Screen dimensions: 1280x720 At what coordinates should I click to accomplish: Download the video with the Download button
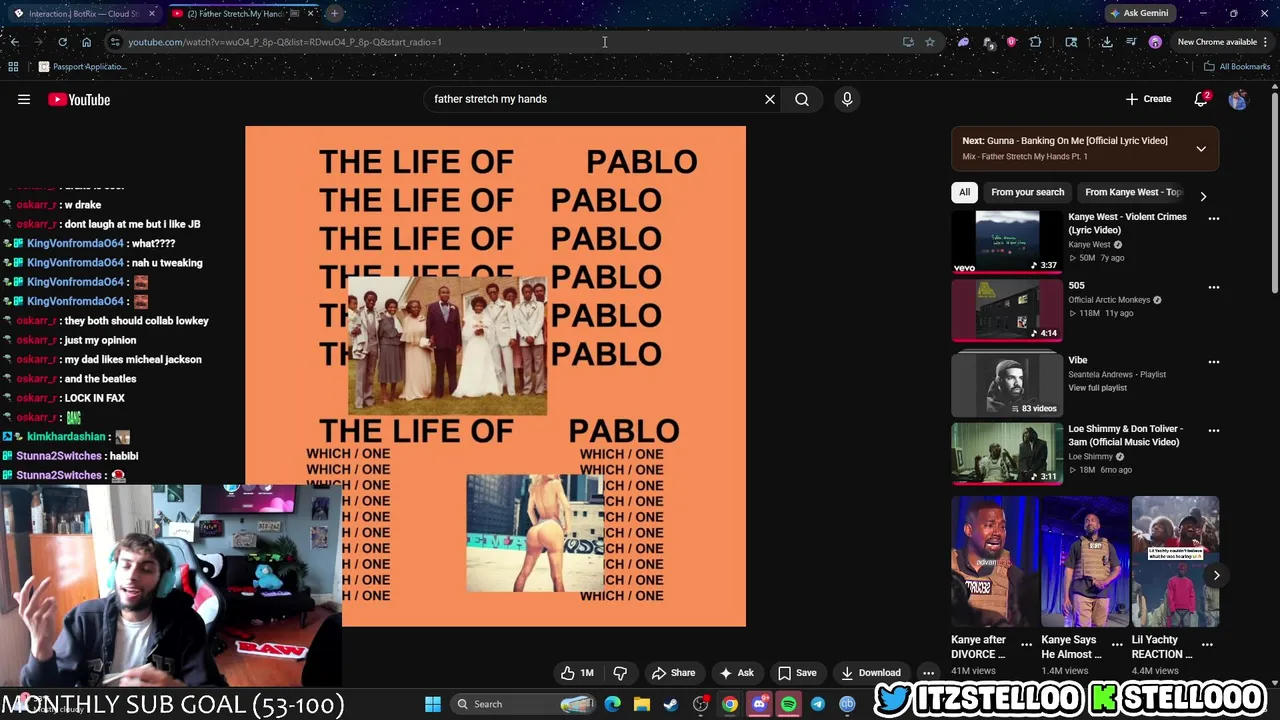click(x=870, y=673)
